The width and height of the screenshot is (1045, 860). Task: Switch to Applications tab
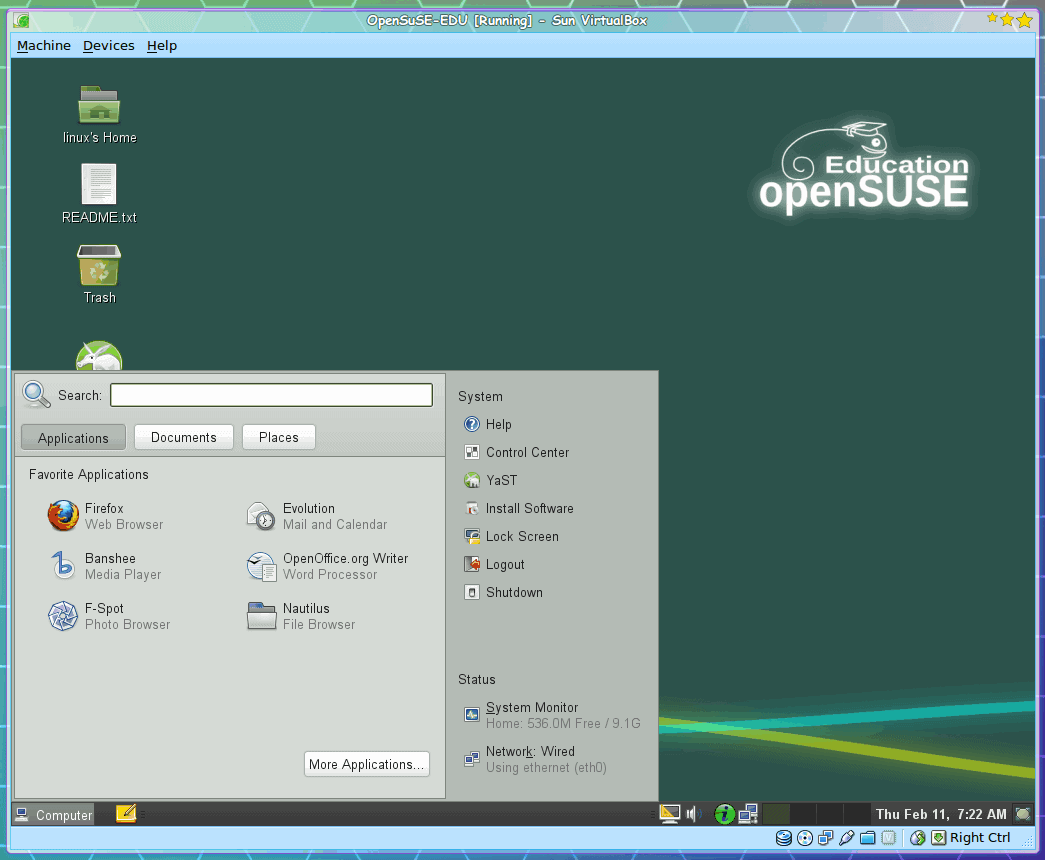click(73, 438)
